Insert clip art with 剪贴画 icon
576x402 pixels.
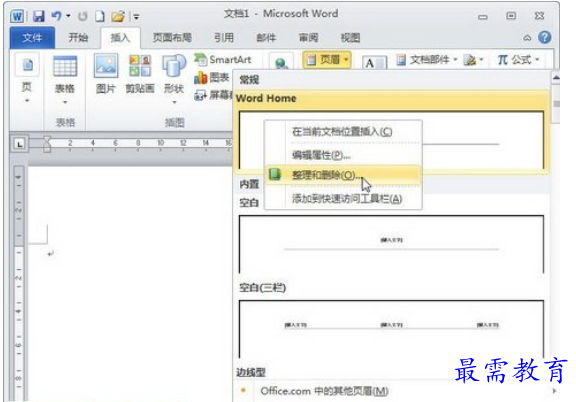(140, 73)
